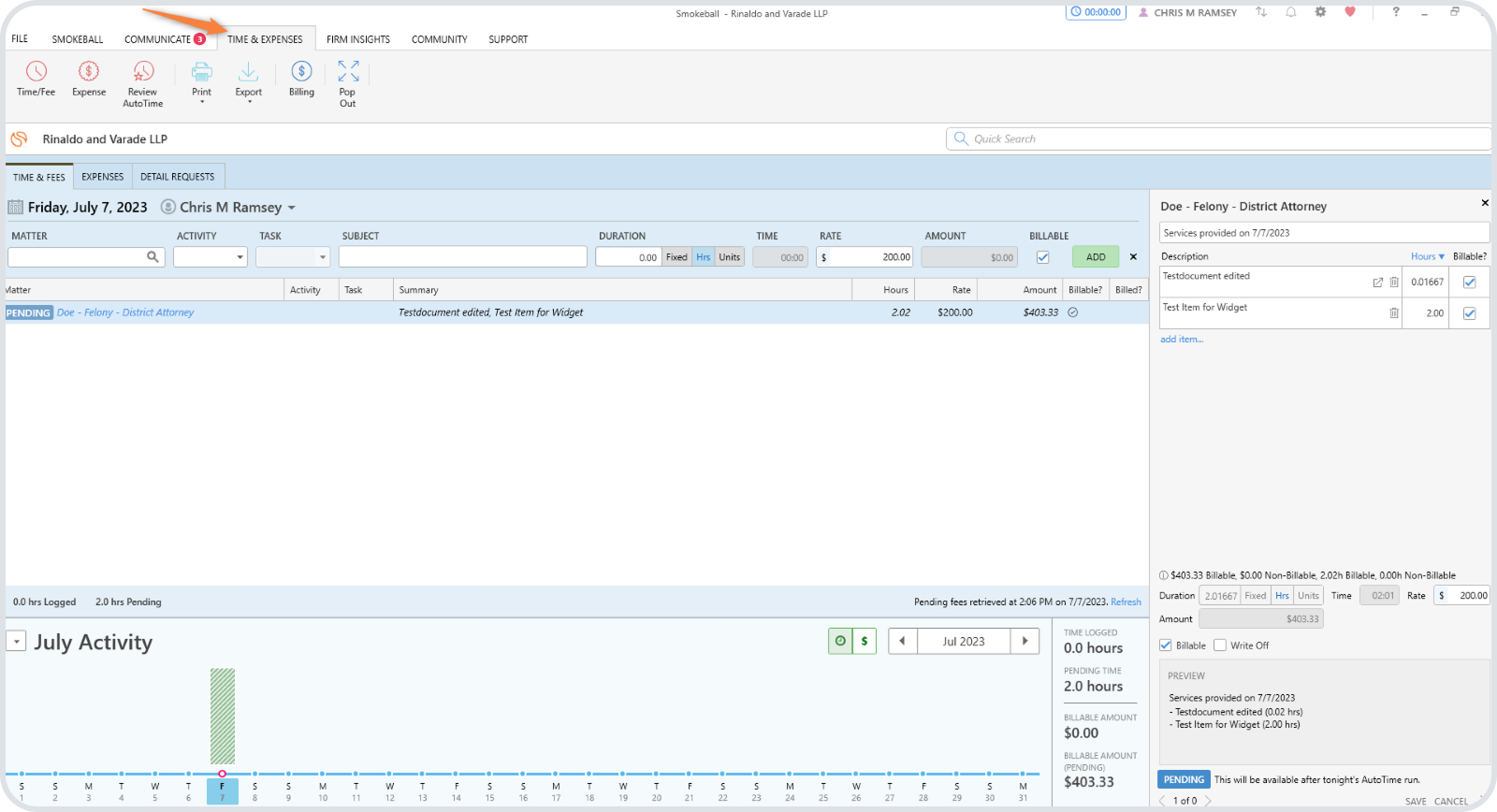Select Fixed duration in entry row
Viewport: 1497px width, 812px height.
(676, 257)
